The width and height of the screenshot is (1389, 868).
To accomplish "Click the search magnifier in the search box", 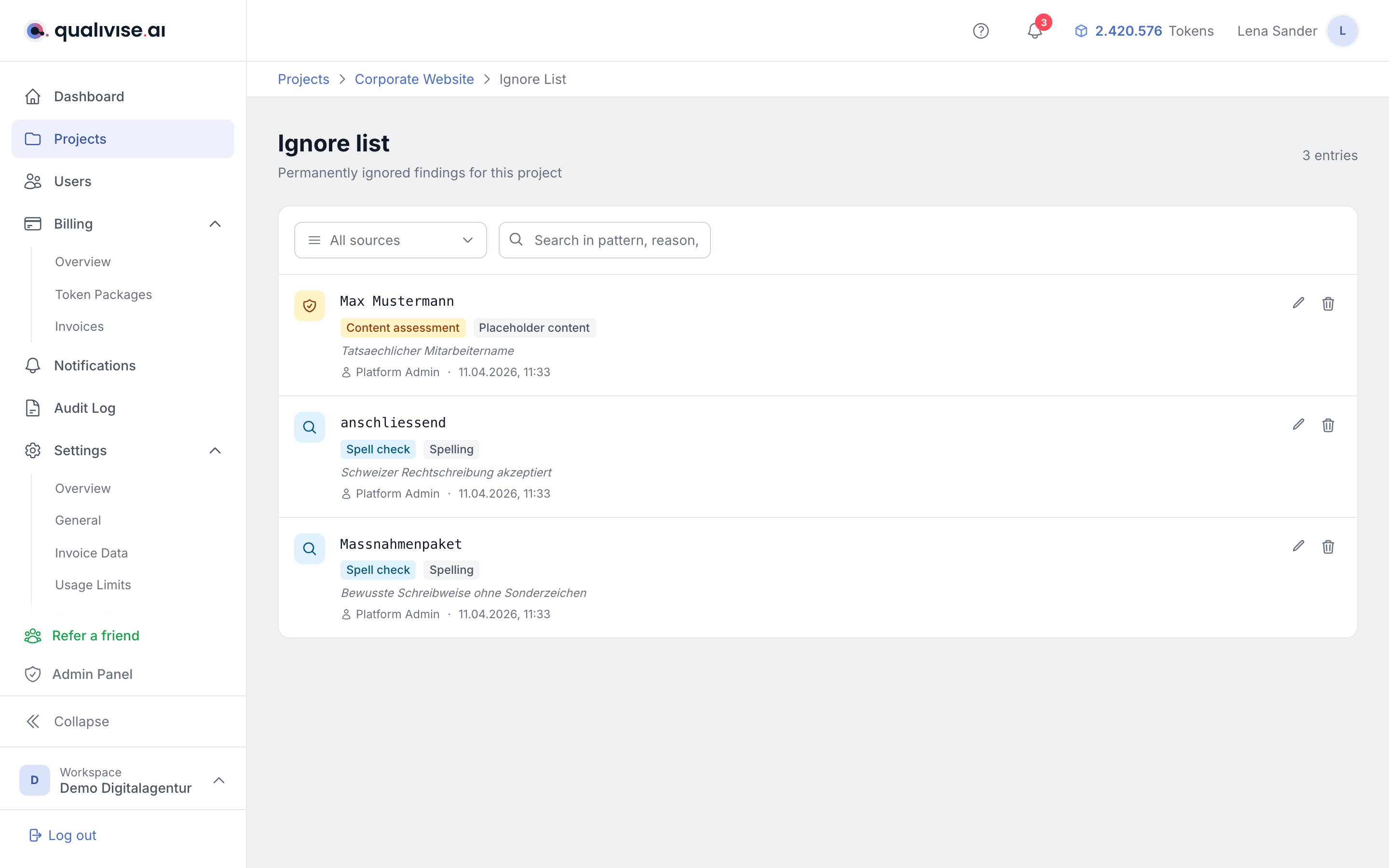I will 516,239.
